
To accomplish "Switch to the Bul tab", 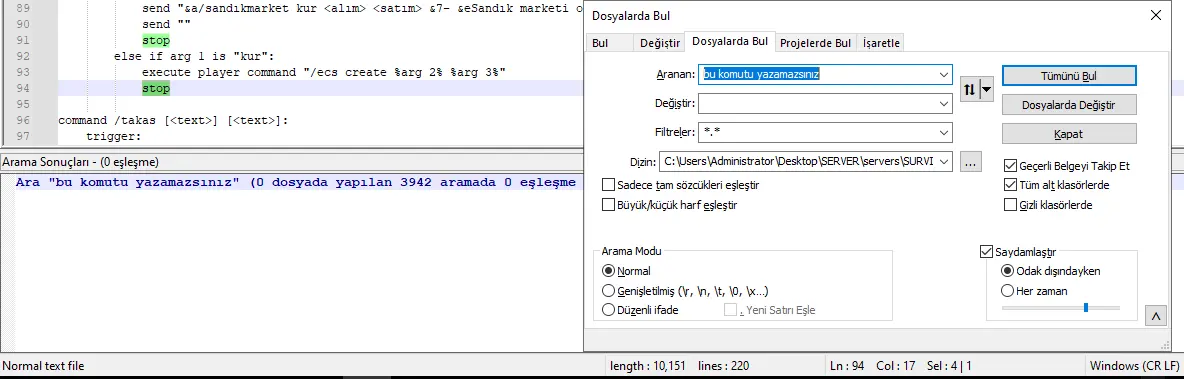I will coord(600,43).
